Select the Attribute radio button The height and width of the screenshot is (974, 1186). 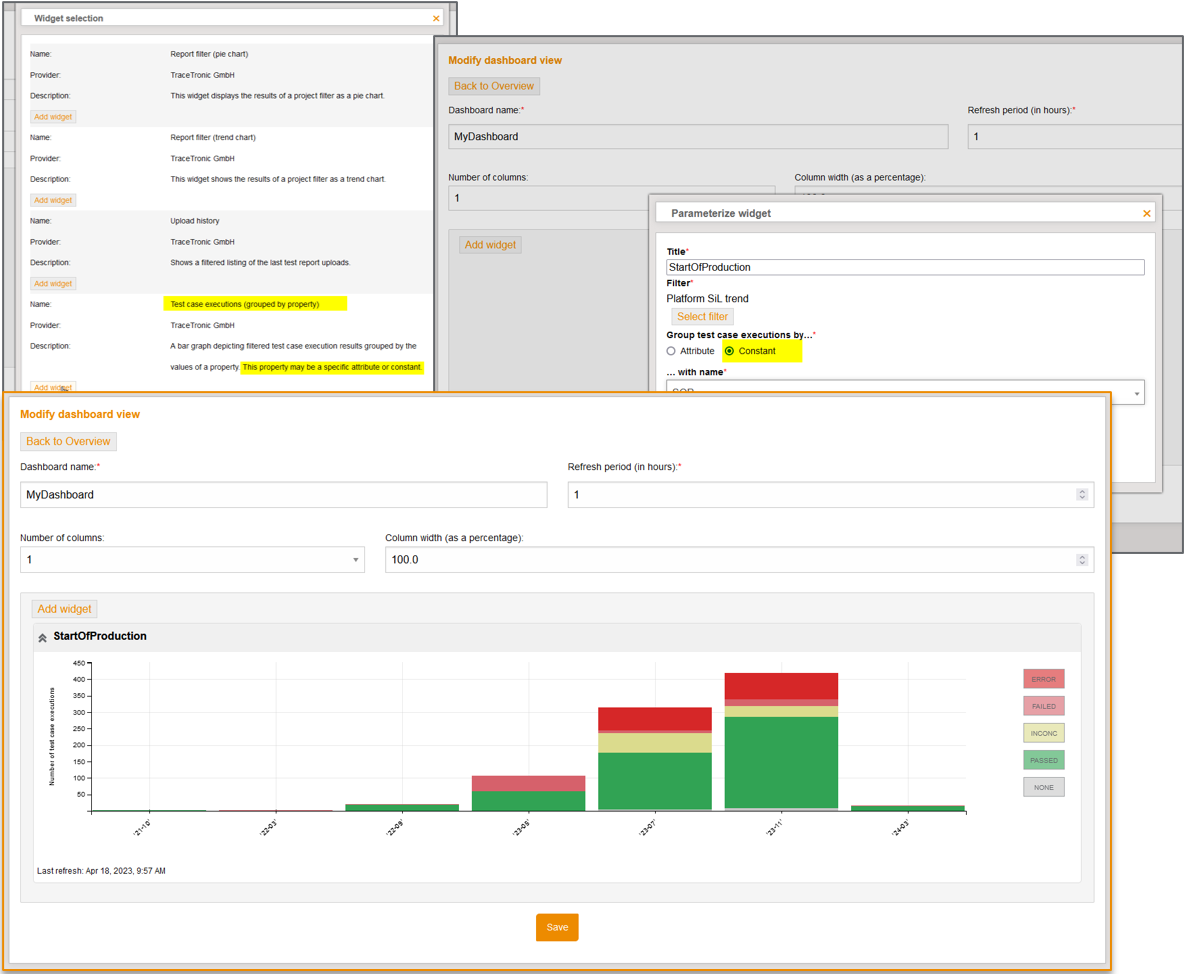click(x=671, y=351)
